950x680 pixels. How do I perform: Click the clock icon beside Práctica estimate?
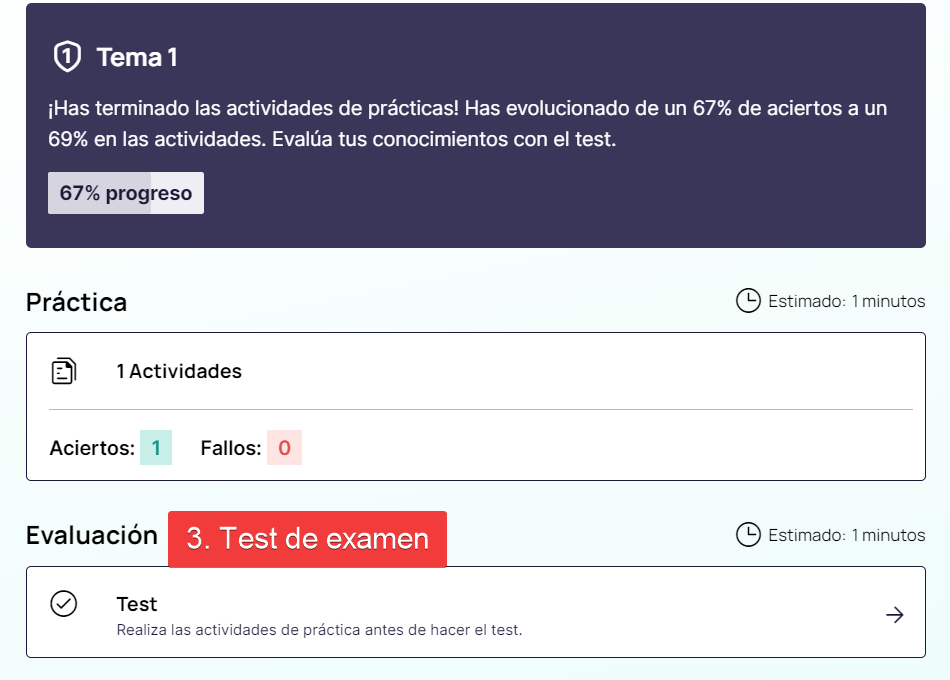[747, 301]
